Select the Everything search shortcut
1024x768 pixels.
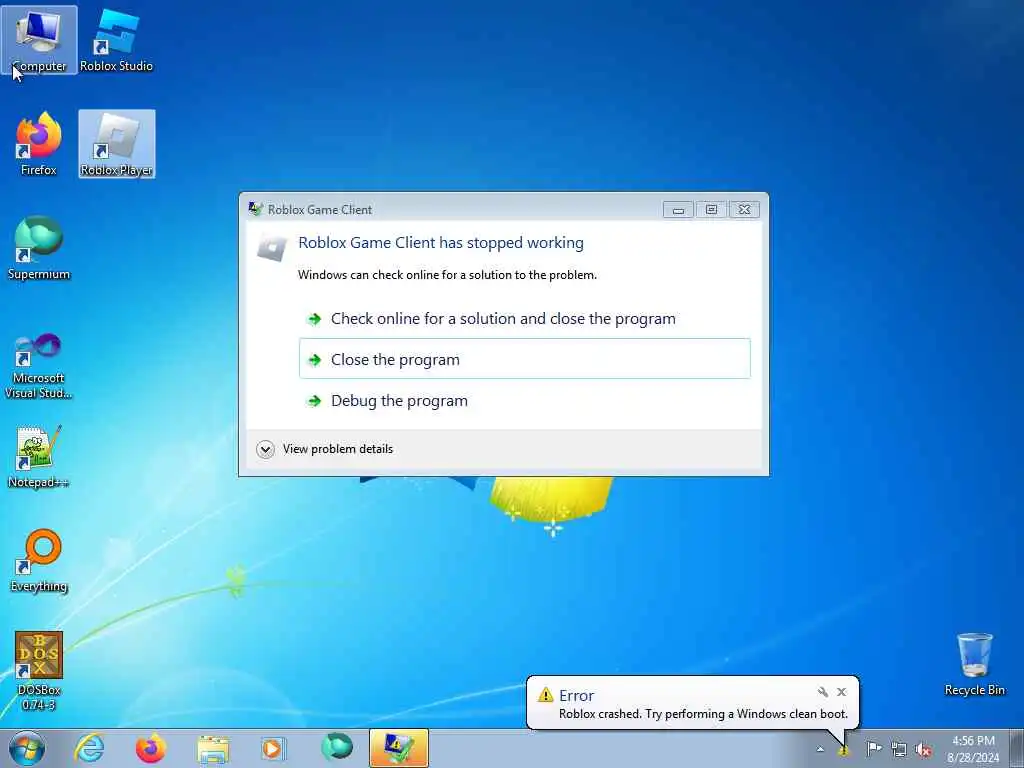pos(39,560)
